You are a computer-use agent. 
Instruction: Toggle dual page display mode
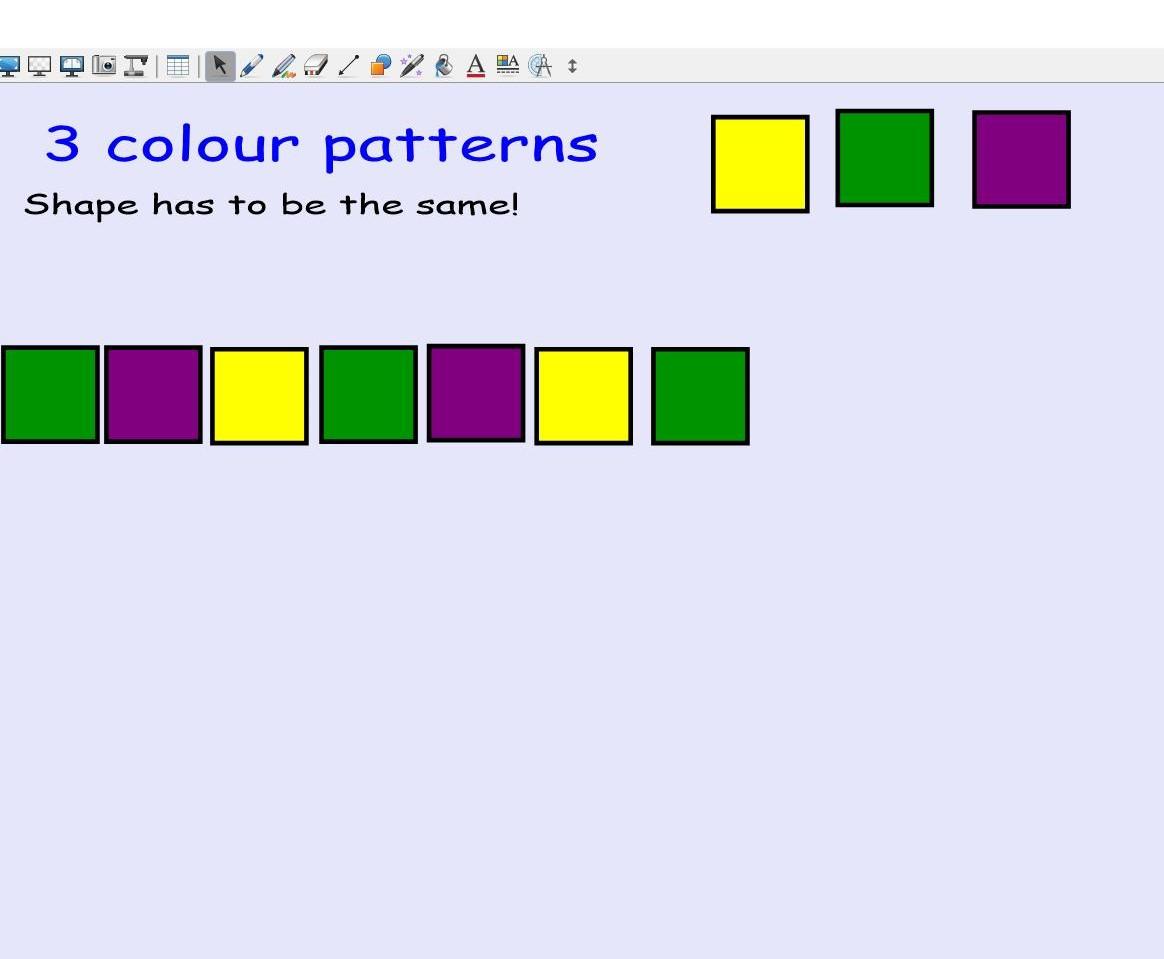pos(71,66)
